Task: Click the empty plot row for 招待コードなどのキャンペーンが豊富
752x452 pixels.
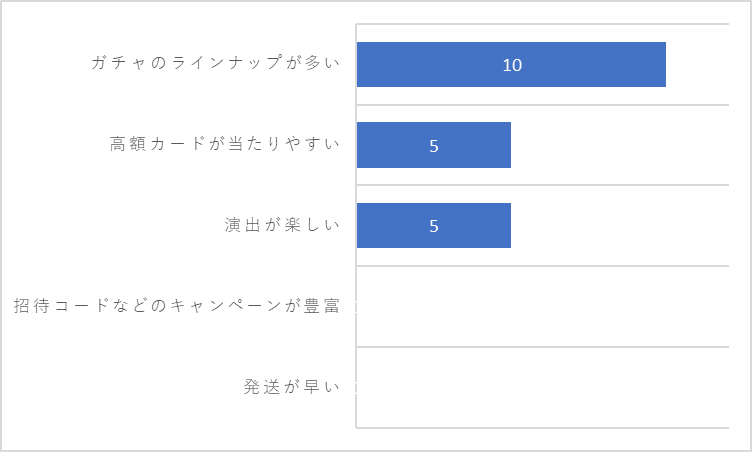Action: tap(543, 306)
